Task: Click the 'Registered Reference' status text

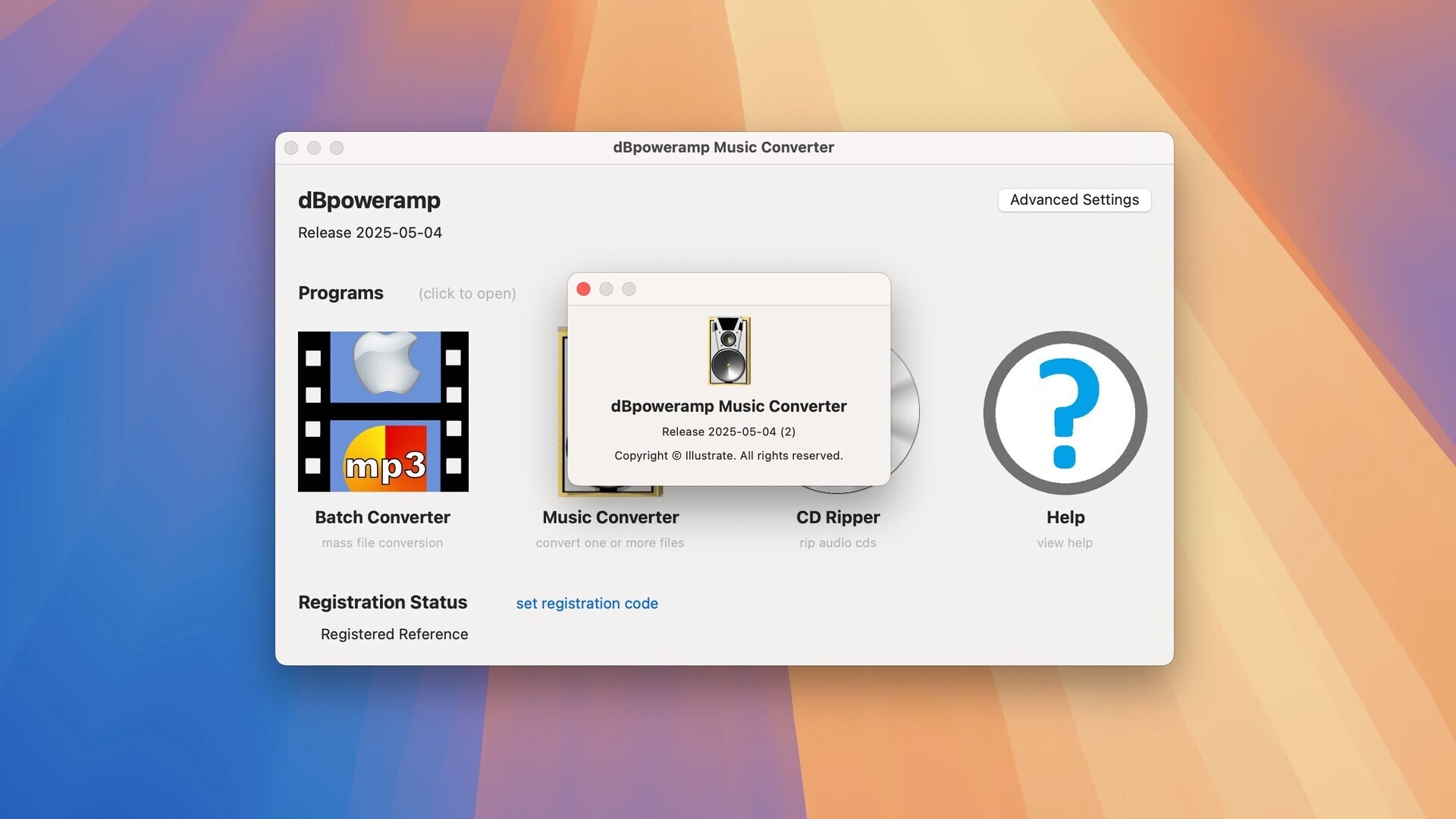Action: (x=394, y=634)
